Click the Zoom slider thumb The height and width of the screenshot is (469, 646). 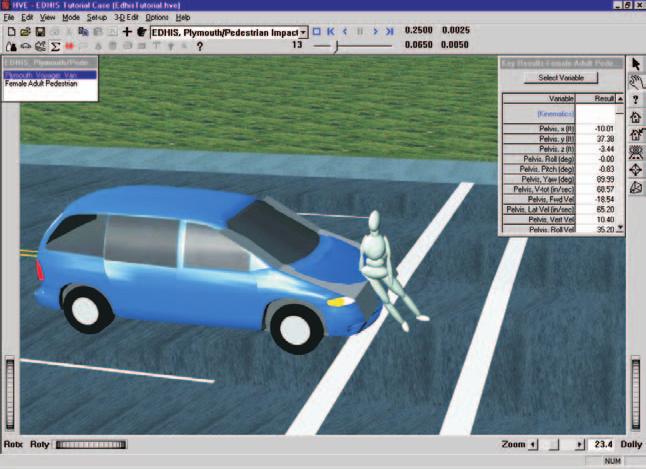click(555, 445)
